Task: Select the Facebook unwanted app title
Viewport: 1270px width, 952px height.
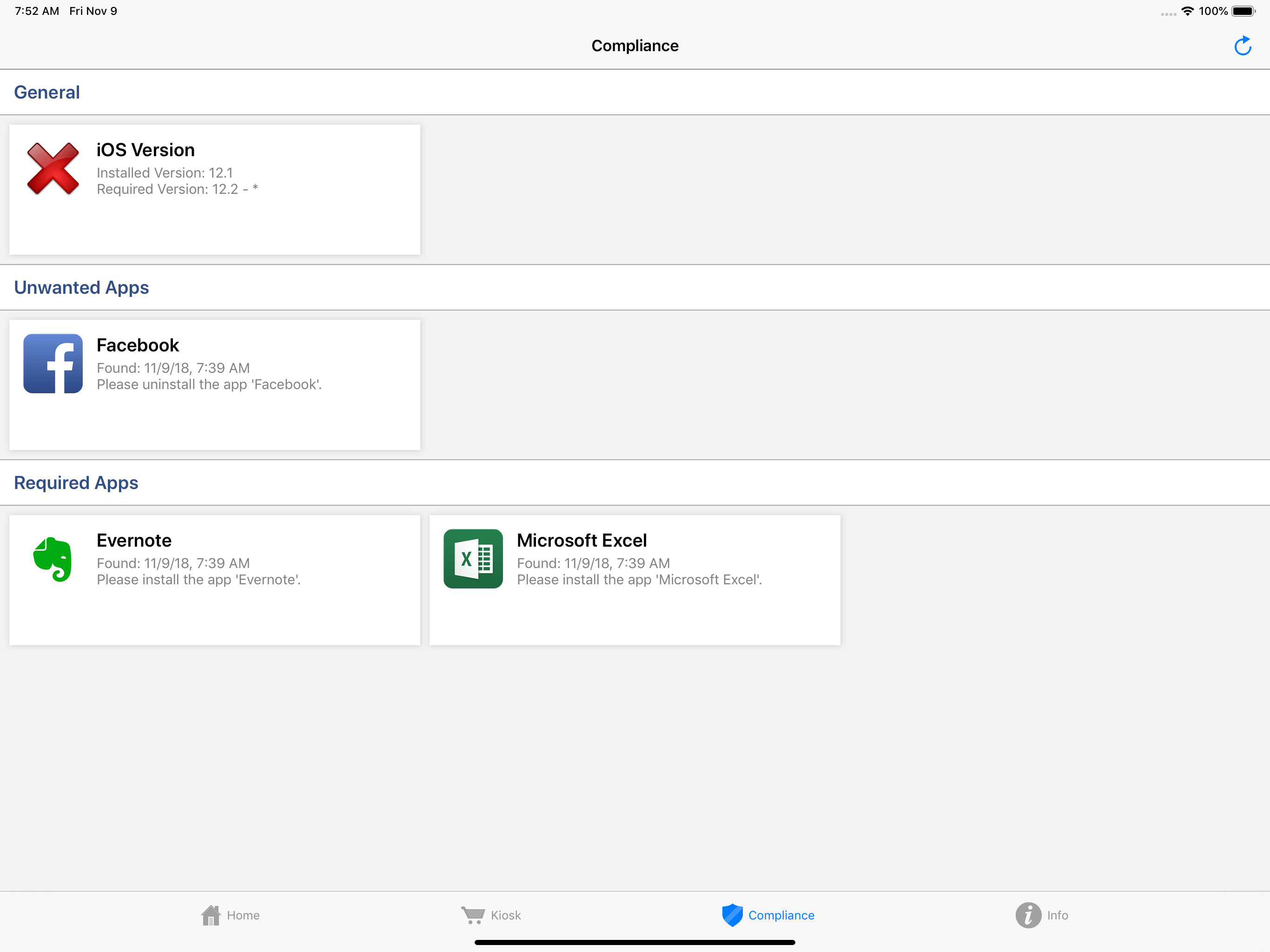Action: pyautogui.click(x=138, y=345)
